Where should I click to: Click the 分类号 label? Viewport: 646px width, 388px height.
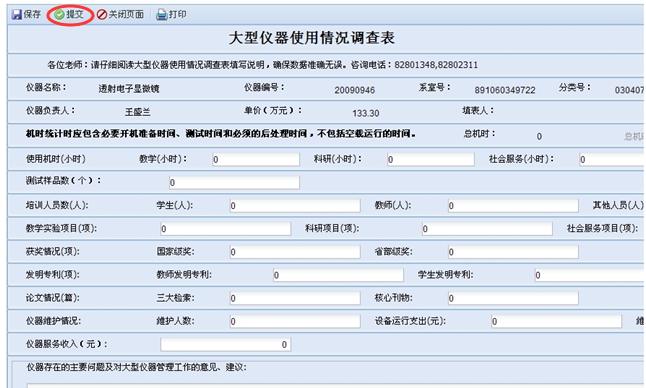tap(575, 87)
